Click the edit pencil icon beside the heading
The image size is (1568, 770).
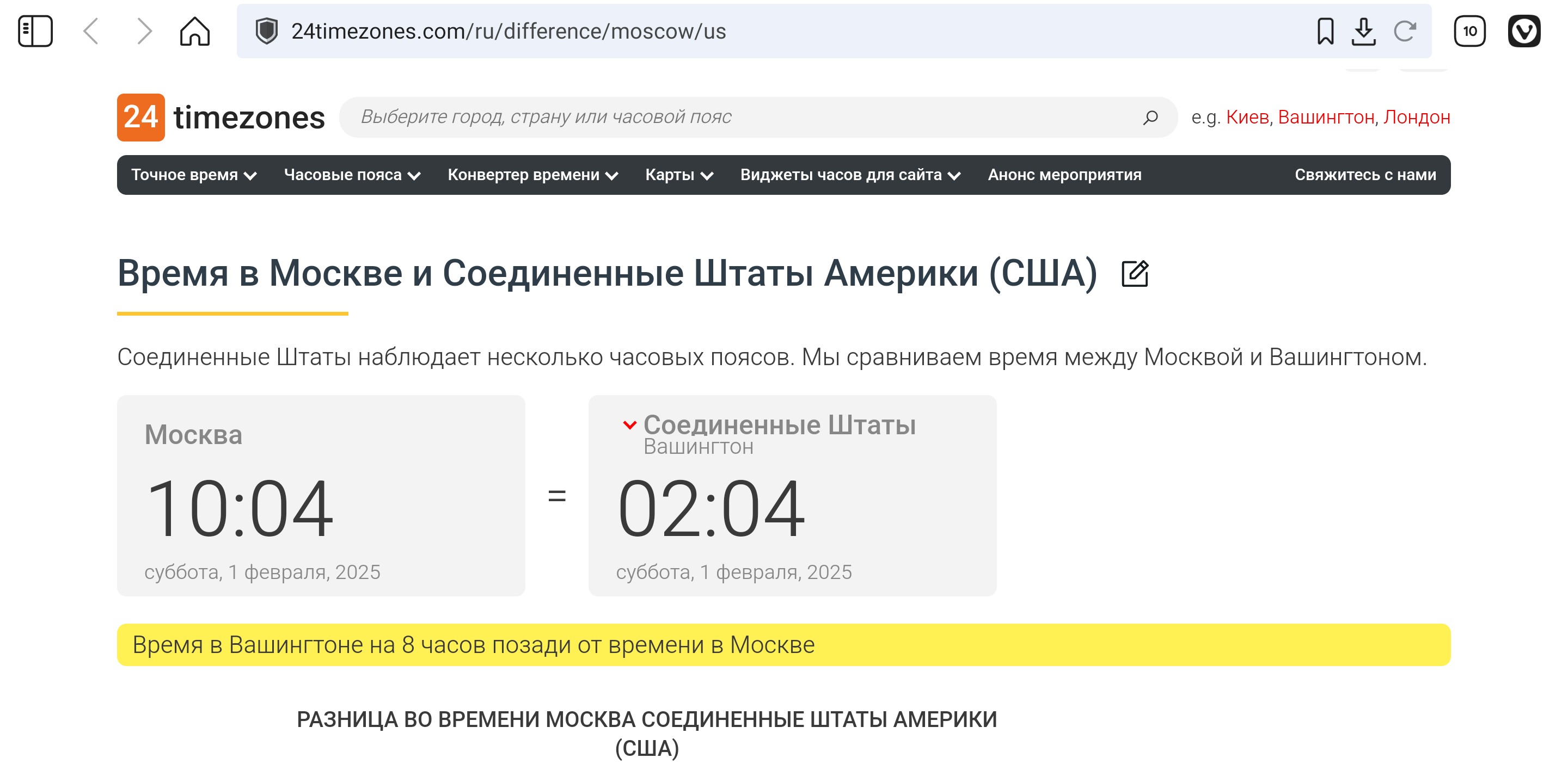(x=1135, y=274)
